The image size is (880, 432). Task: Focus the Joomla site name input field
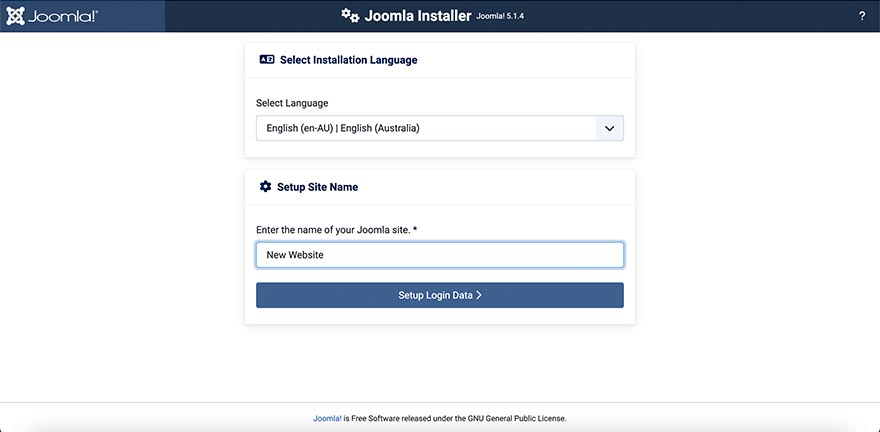pos(439,255)
